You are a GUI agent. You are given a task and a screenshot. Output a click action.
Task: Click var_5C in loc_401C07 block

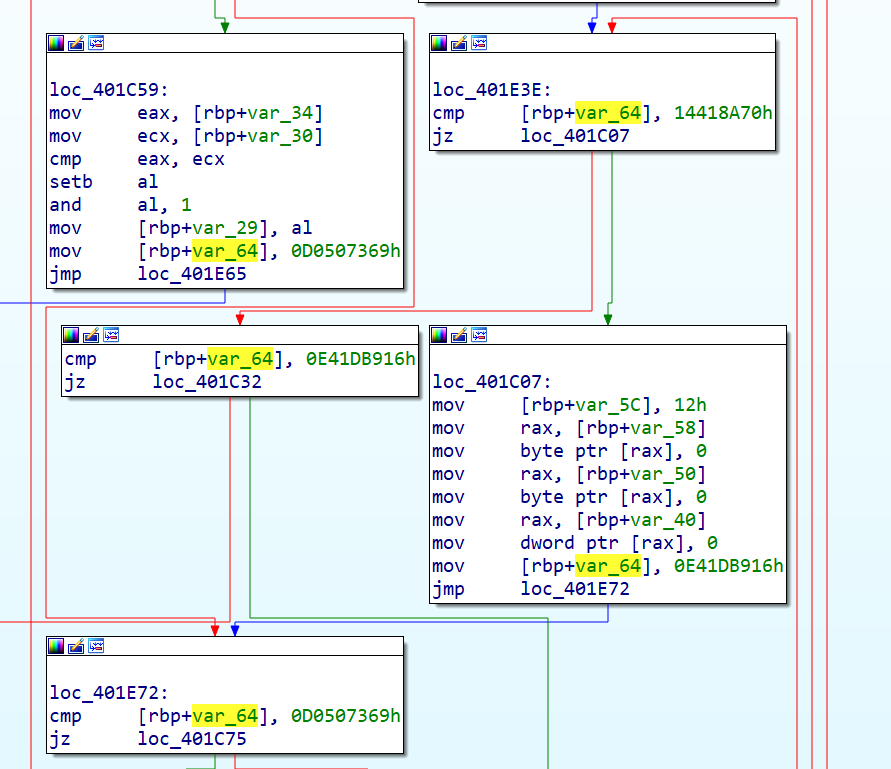pyautogui.click(x=607, y=405)
